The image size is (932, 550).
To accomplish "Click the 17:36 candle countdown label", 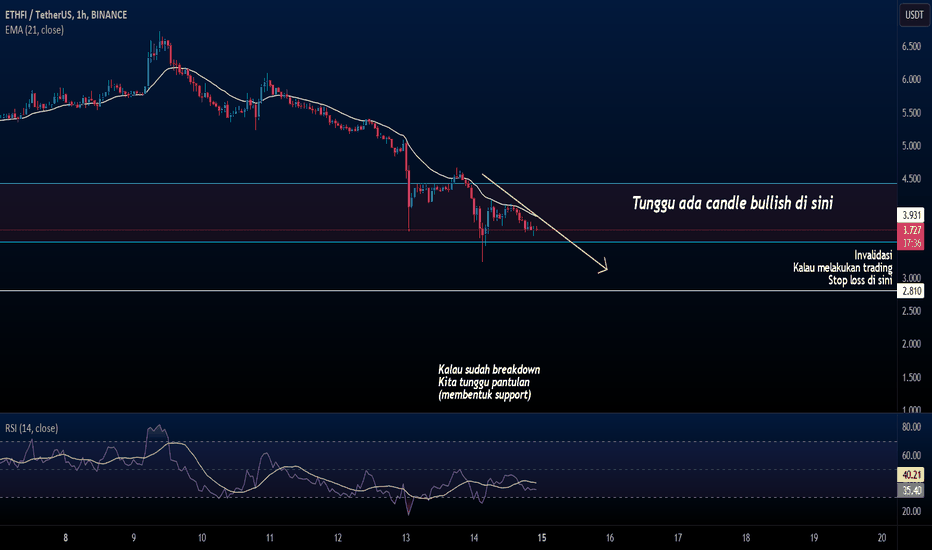I will (x=911, y=243).
